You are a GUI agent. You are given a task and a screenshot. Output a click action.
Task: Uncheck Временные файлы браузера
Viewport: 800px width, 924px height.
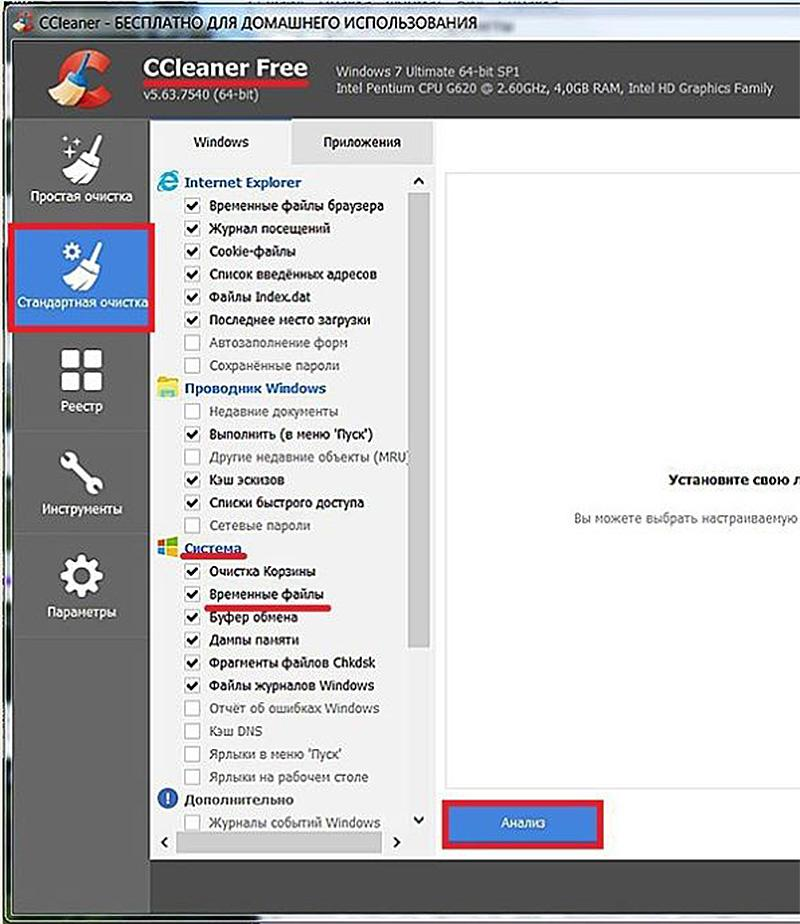(x=192, y=206)
